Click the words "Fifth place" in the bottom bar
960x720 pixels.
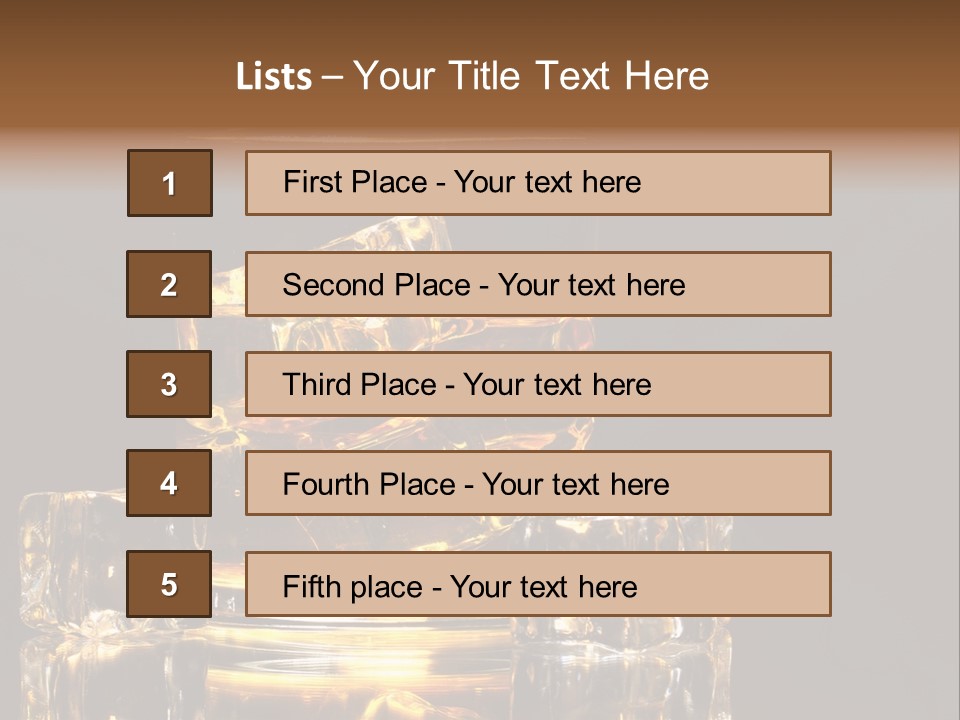point(350,586)
